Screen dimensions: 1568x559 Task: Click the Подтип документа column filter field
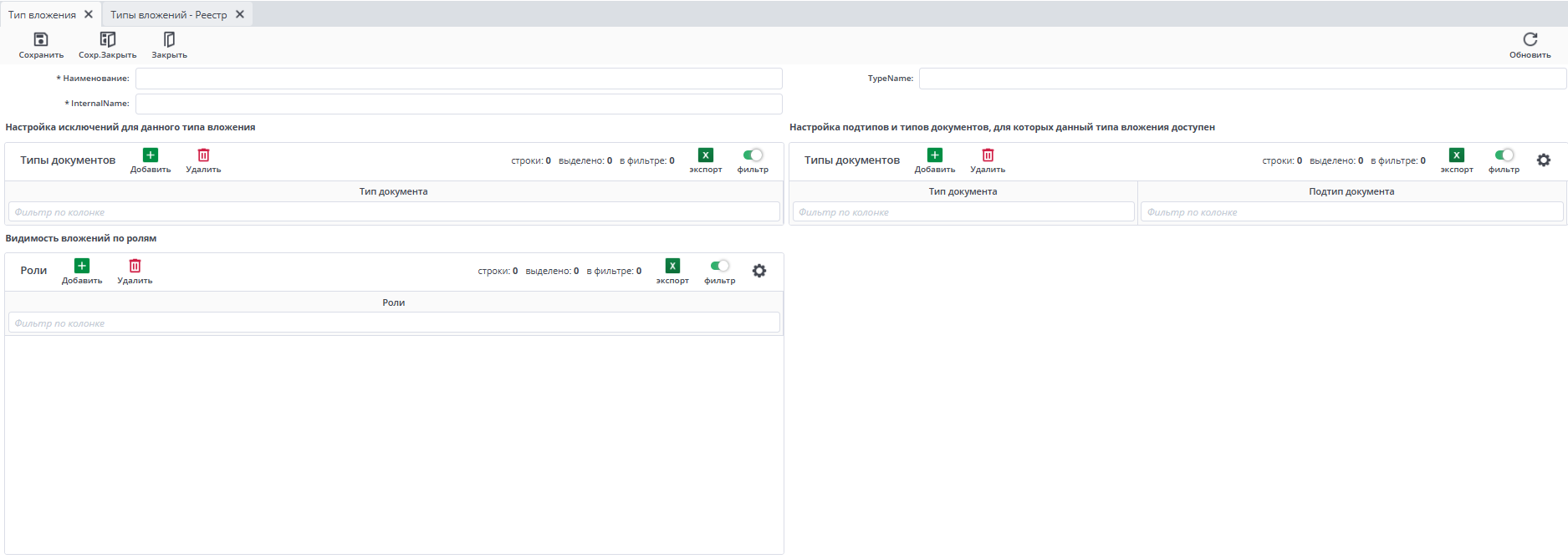[x=1351, y=212]
